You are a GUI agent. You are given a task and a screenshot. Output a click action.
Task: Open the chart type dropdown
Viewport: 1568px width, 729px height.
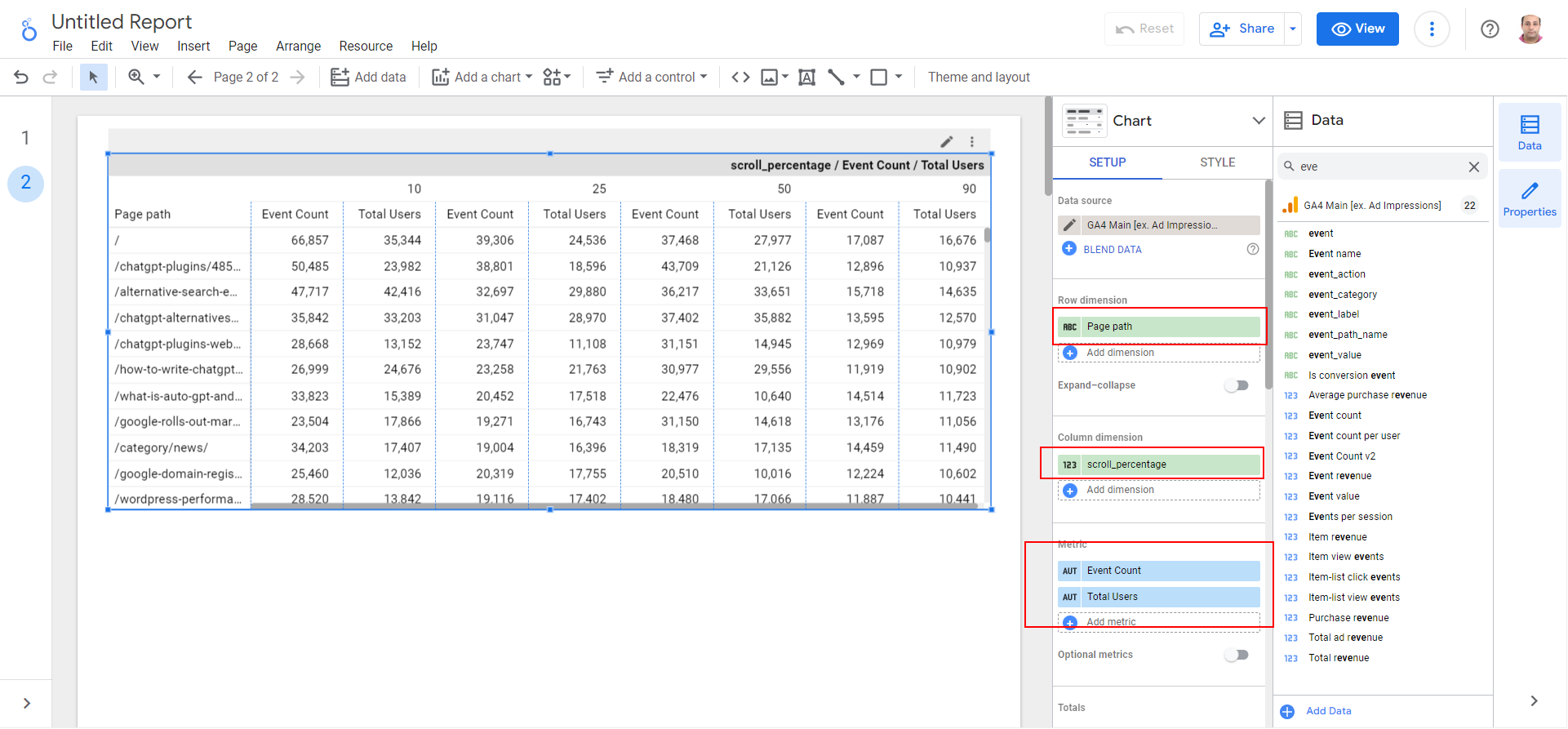(x=1259, y=121)
